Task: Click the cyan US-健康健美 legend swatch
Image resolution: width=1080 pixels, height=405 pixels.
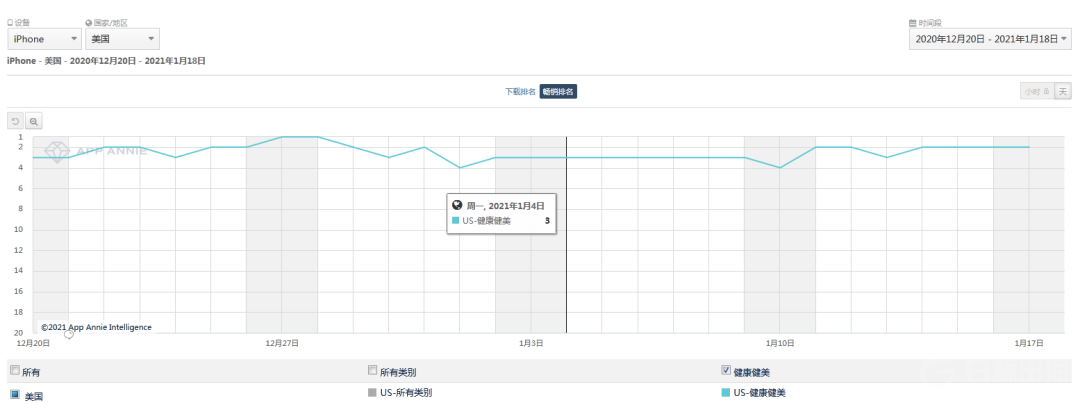Action: point(725,393)
